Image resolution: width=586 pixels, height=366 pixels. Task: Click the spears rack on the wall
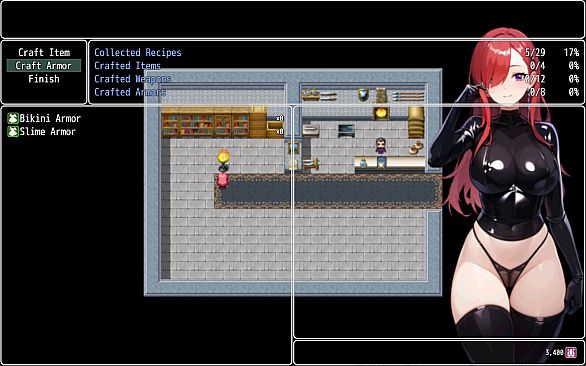408,96
